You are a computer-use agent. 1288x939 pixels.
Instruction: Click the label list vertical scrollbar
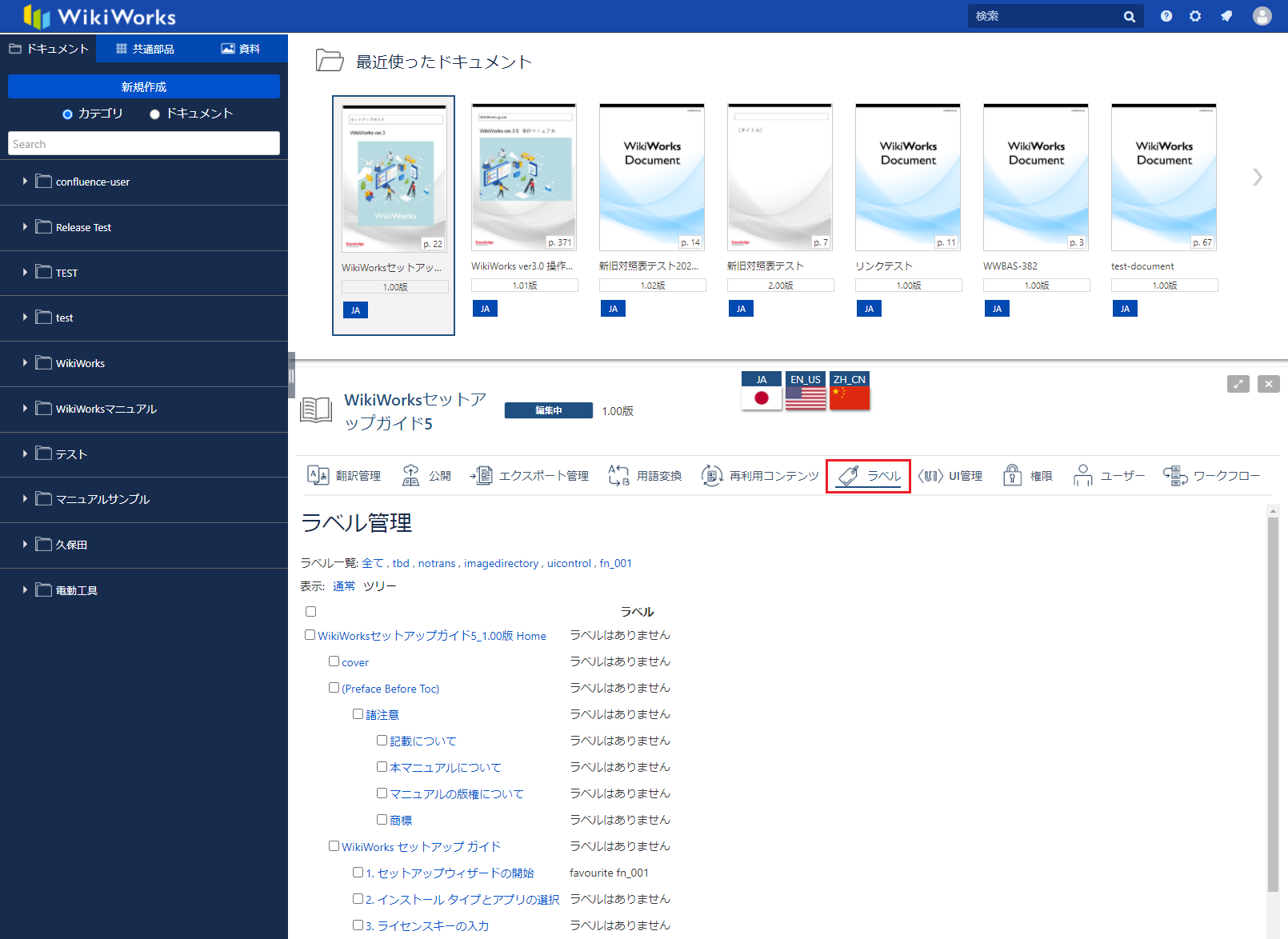[1273, 704]
